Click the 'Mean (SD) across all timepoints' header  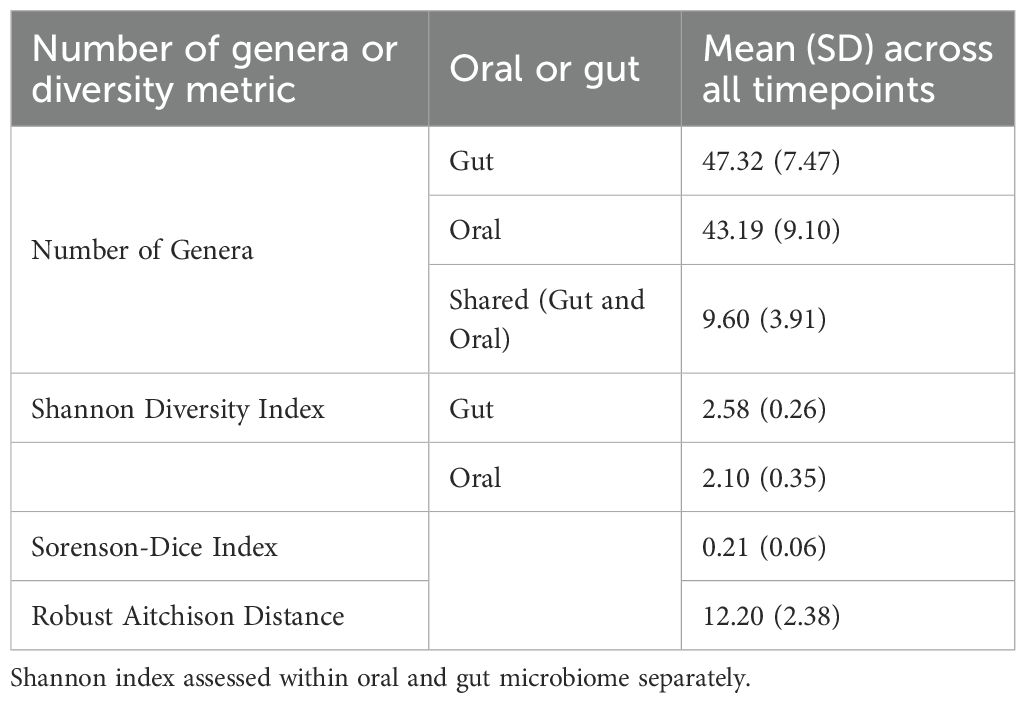pos(847,69)
